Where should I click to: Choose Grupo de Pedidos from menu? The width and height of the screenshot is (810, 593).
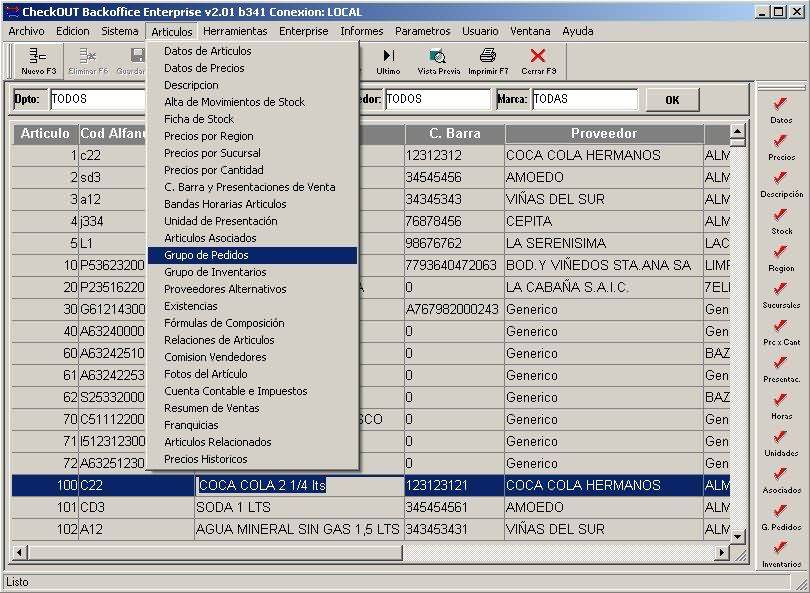click(x=253, y=255)
